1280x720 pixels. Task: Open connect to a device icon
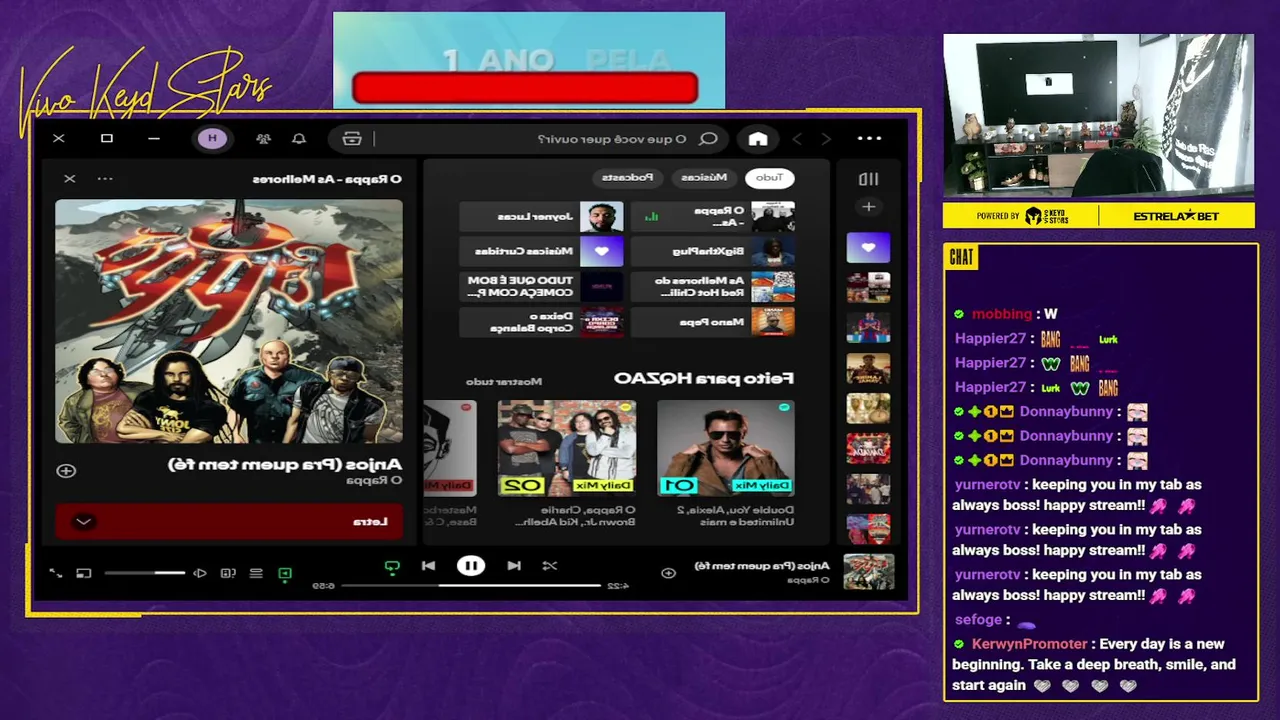pos(228,573)
